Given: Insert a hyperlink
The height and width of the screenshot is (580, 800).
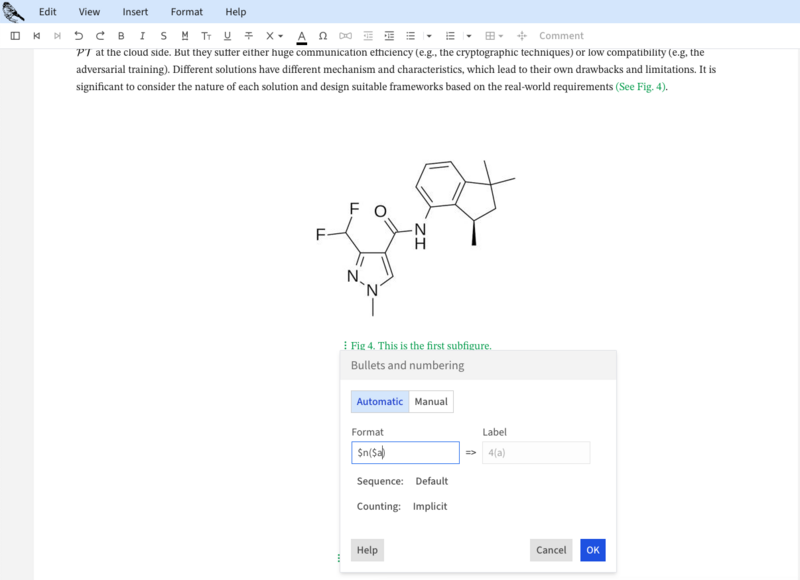Looking at the screenshot, I should coord(345,35).
